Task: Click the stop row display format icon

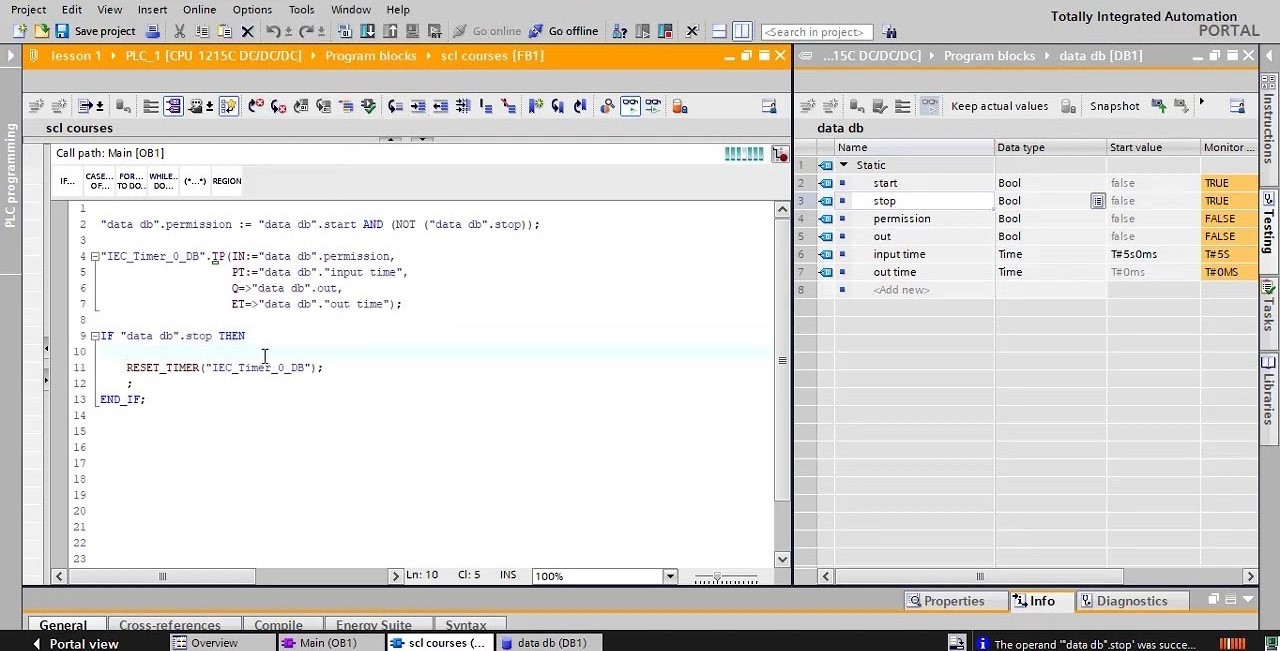Action: [x=1097, y=201]
